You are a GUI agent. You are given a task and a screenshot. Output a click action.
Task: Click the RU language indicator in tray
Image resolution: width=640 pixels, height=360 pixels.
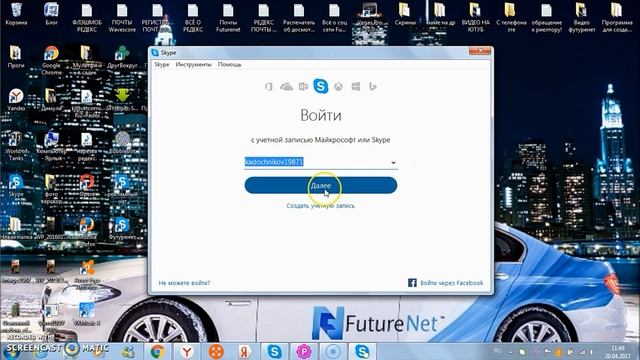498,351
